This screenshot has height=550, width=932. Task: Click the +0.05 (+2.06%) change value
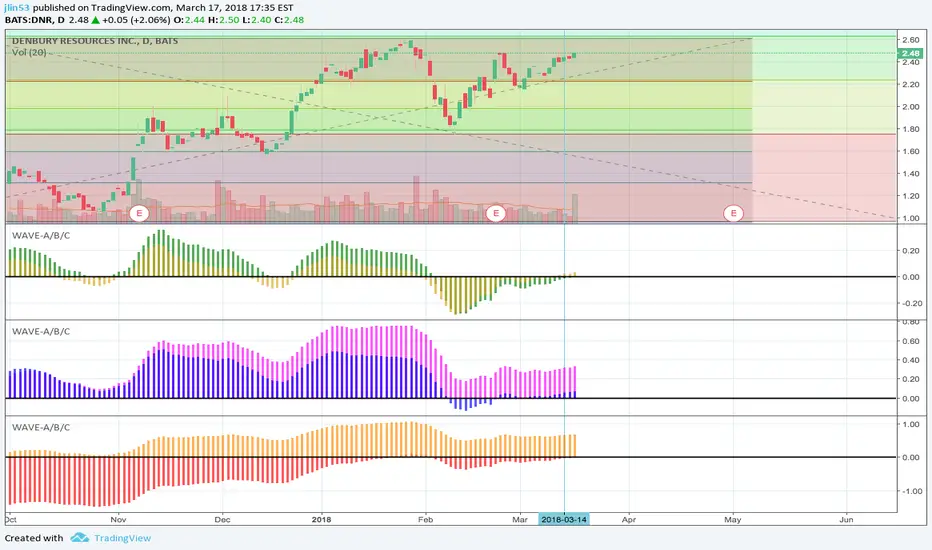click(x=137, y=20)
